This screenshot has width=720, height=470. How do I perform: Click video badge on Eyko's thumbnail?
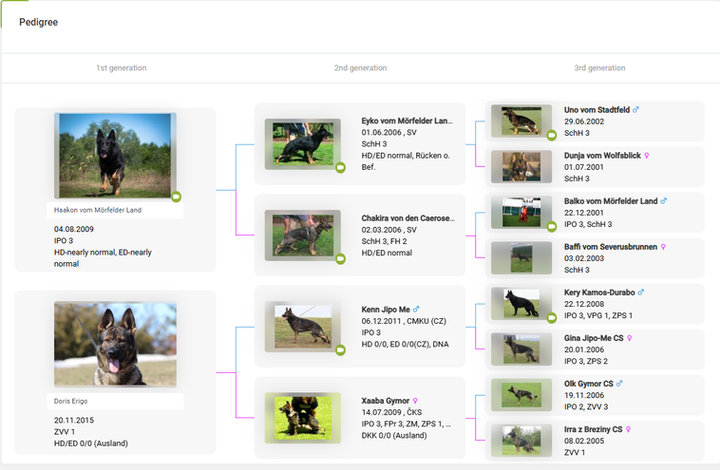point(340,168)
